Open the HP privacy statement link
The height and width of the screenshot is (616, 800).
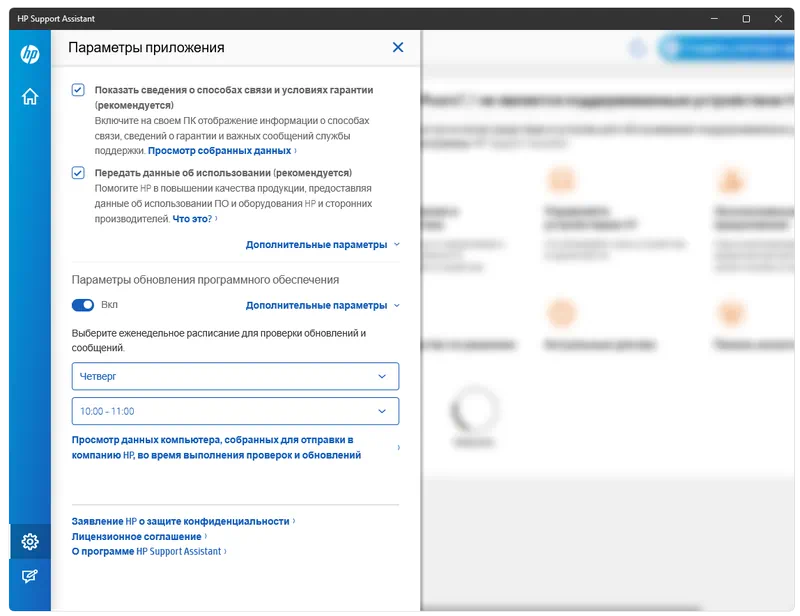(181, 521)
